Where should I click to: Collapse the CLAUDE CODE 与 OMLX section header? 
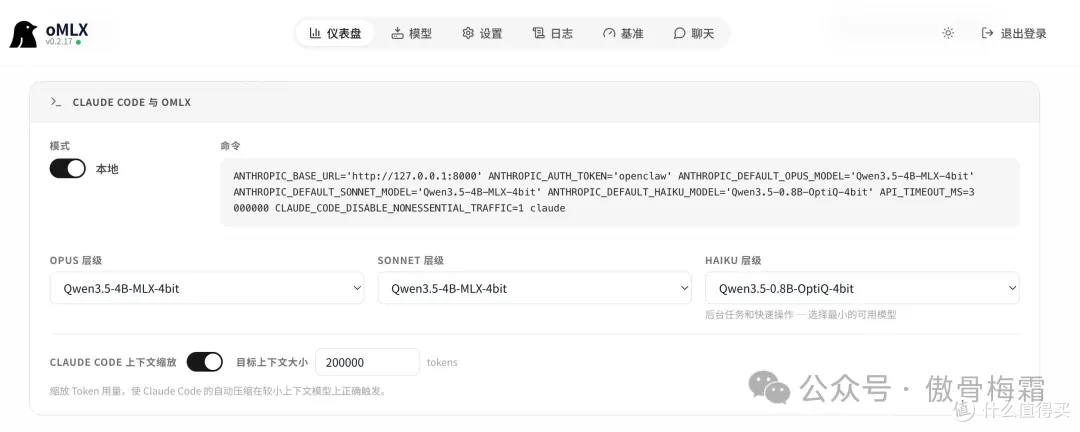(x=534, y=102)
